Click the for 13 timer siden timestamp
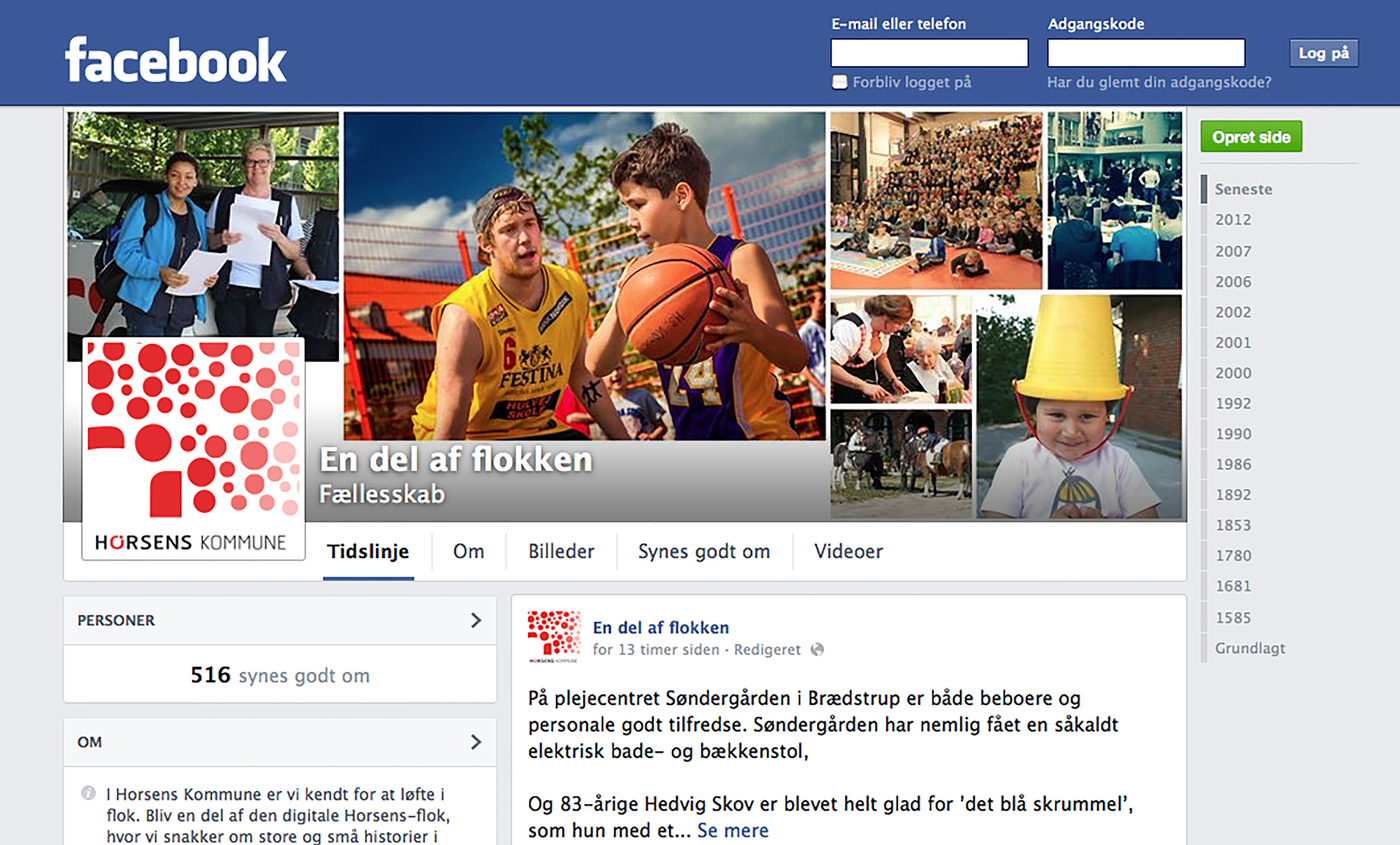 [x=655, y=649]
